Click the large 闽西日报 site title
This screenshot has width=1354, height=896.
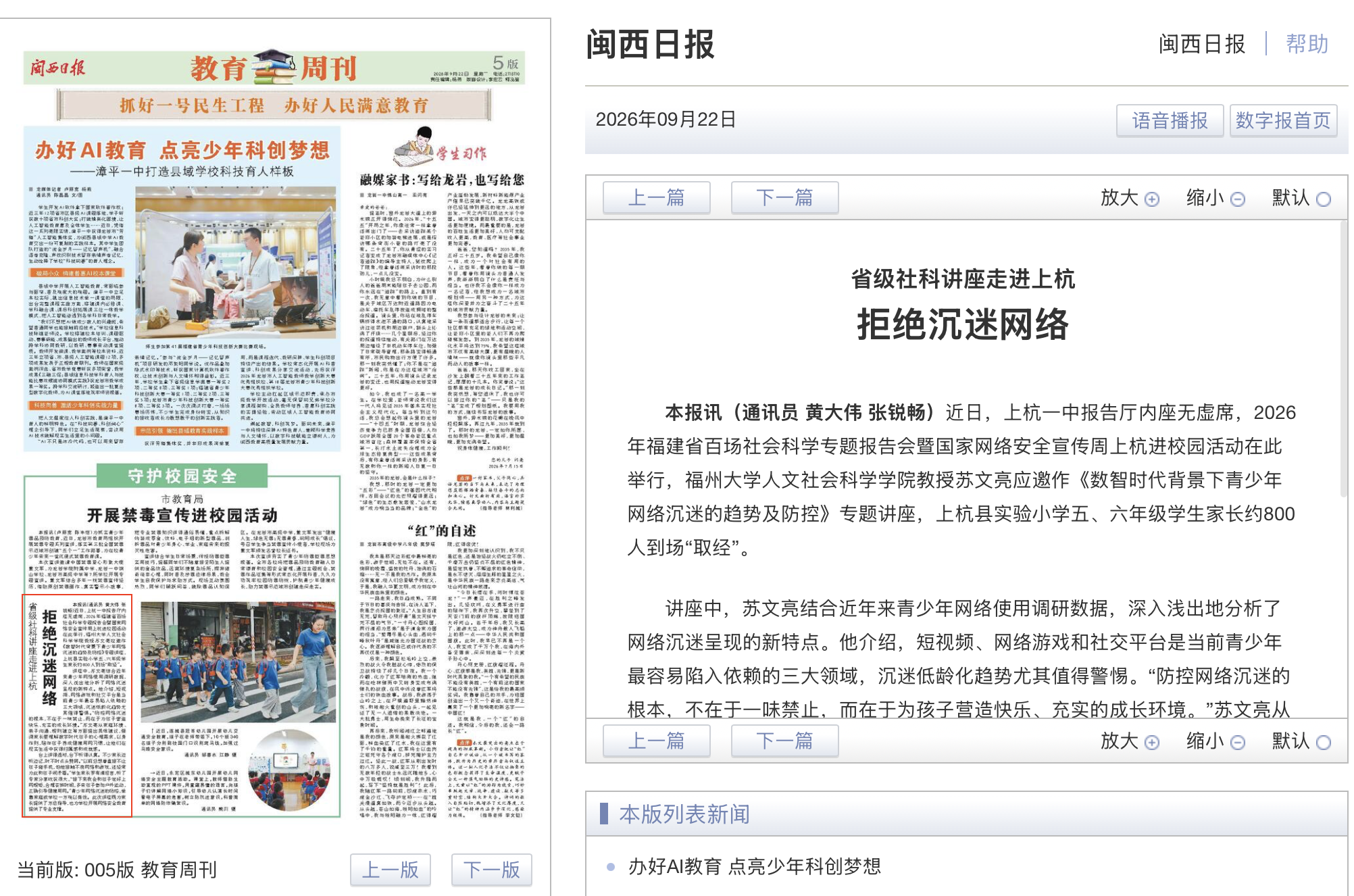click(650, 45)
